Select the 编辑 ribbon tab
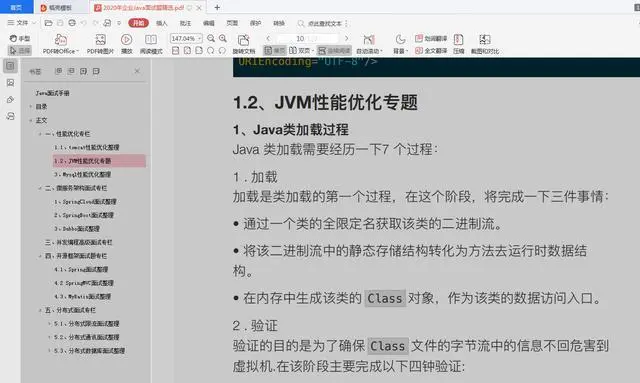Screen dimensions: 640x383 tap(209, 23)
